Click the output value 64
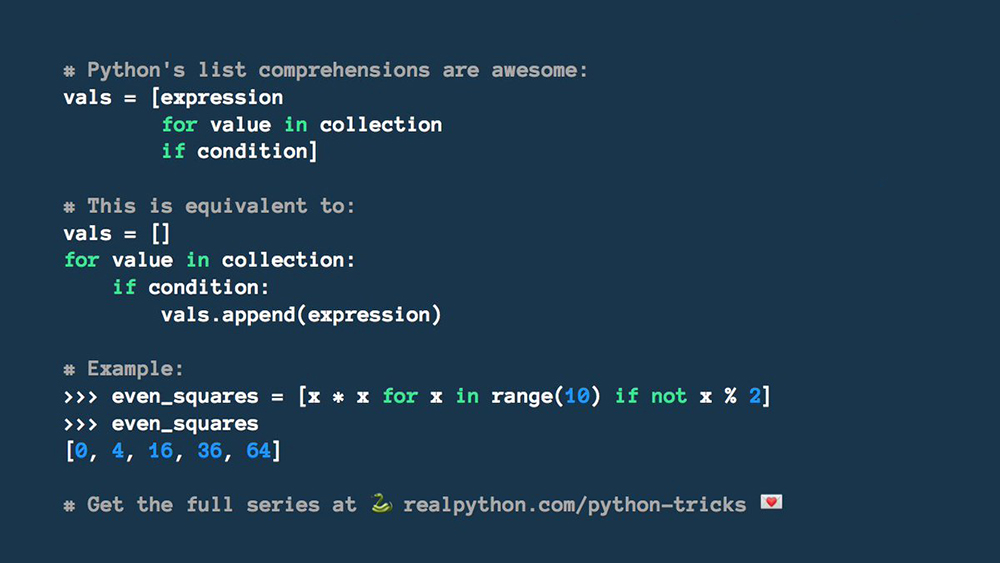The width and height of the screenshot is (1000, 563). 258,451
